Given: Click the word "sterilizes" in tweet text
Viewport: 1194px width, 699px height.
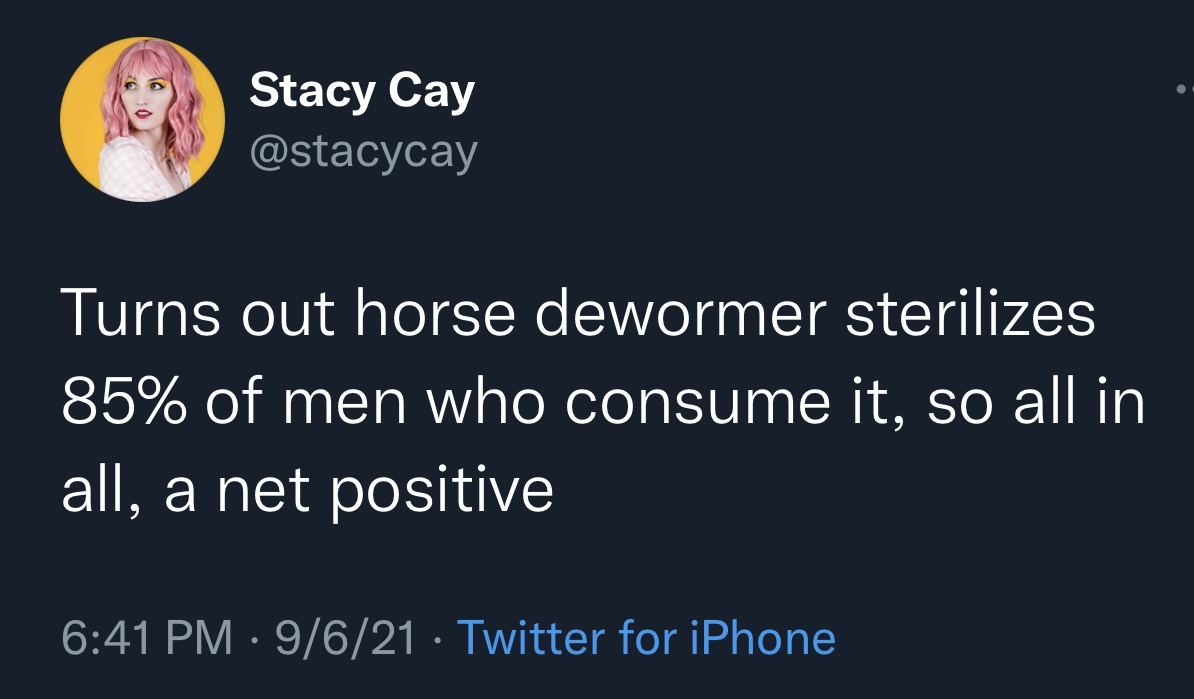Looking at the screenshot, I should (971, 313).
